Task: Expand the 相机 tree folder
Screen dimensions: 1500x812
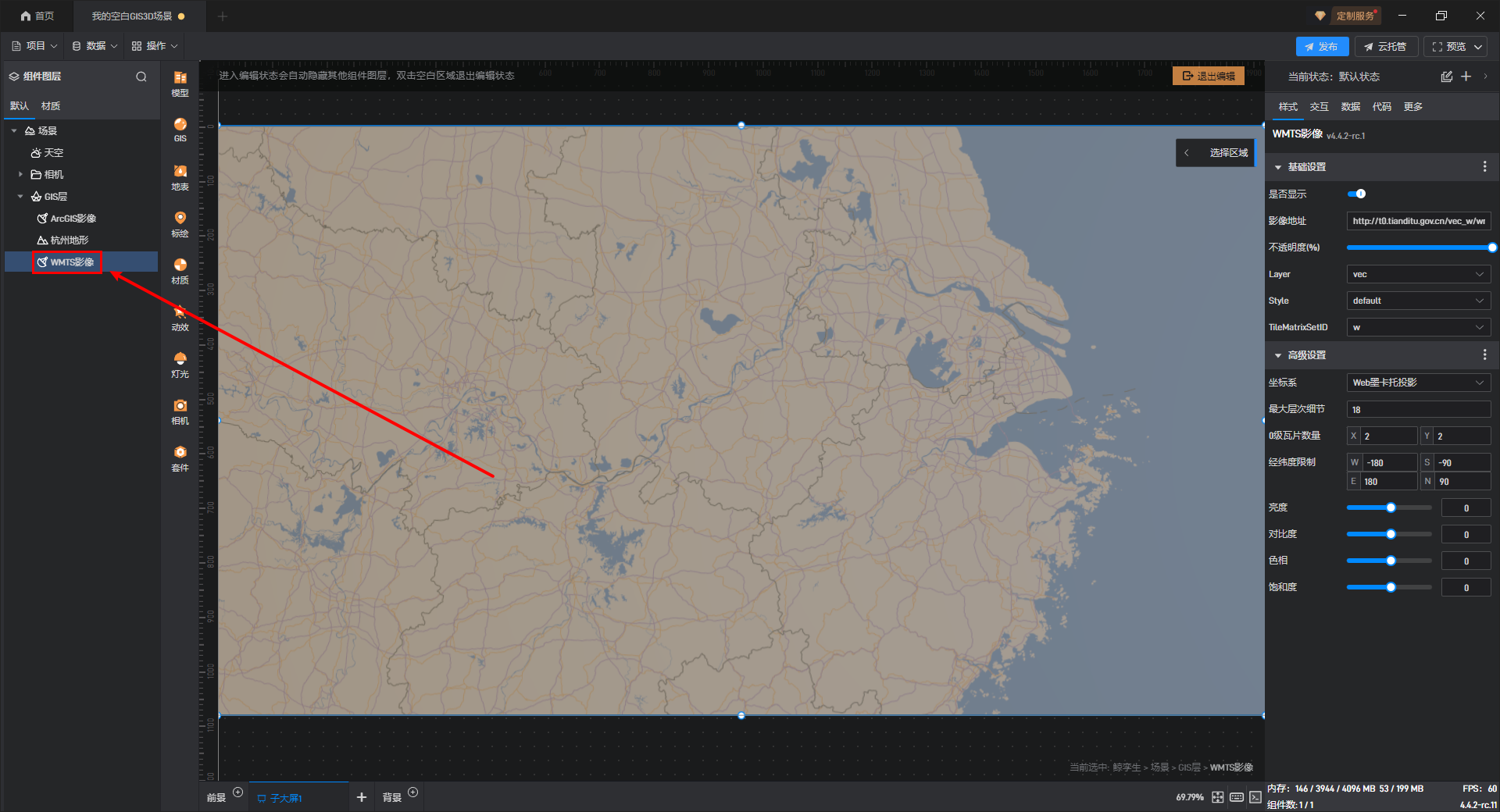Action: 20,174
